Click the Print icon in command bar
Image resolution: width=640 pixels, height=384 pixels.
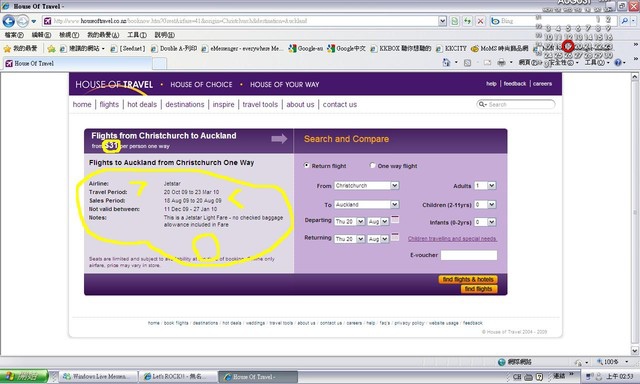501,62
